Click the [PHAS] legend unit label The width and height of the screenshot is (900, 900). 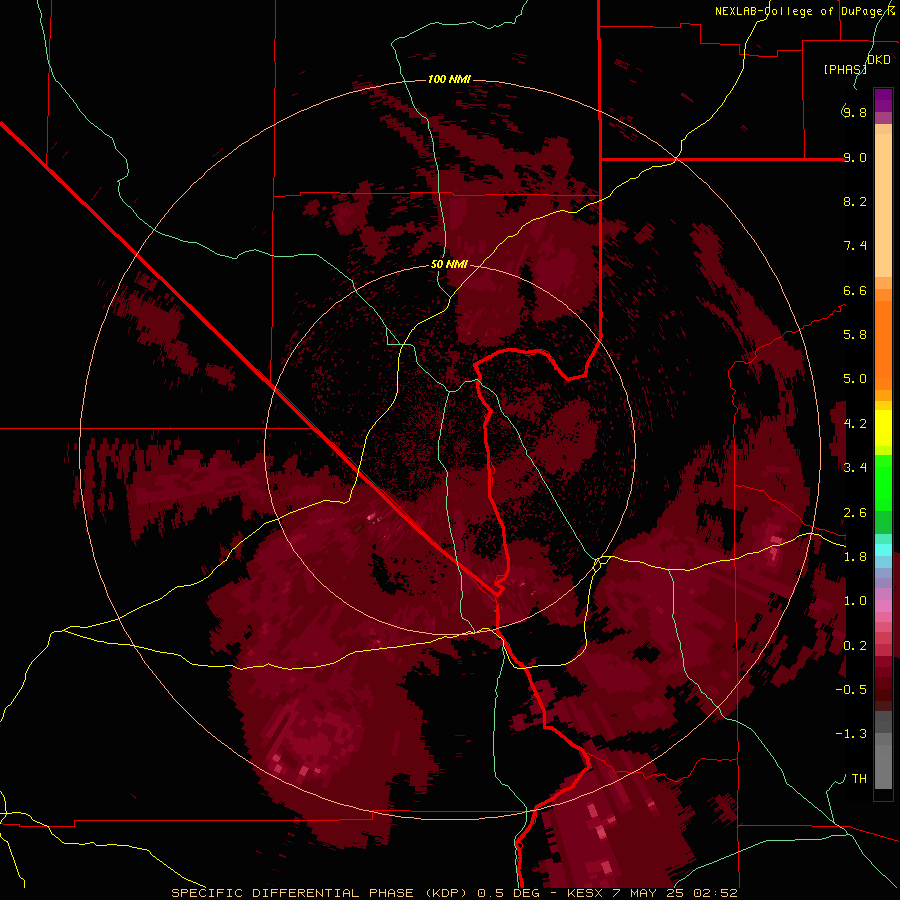[x=845, y=69]
